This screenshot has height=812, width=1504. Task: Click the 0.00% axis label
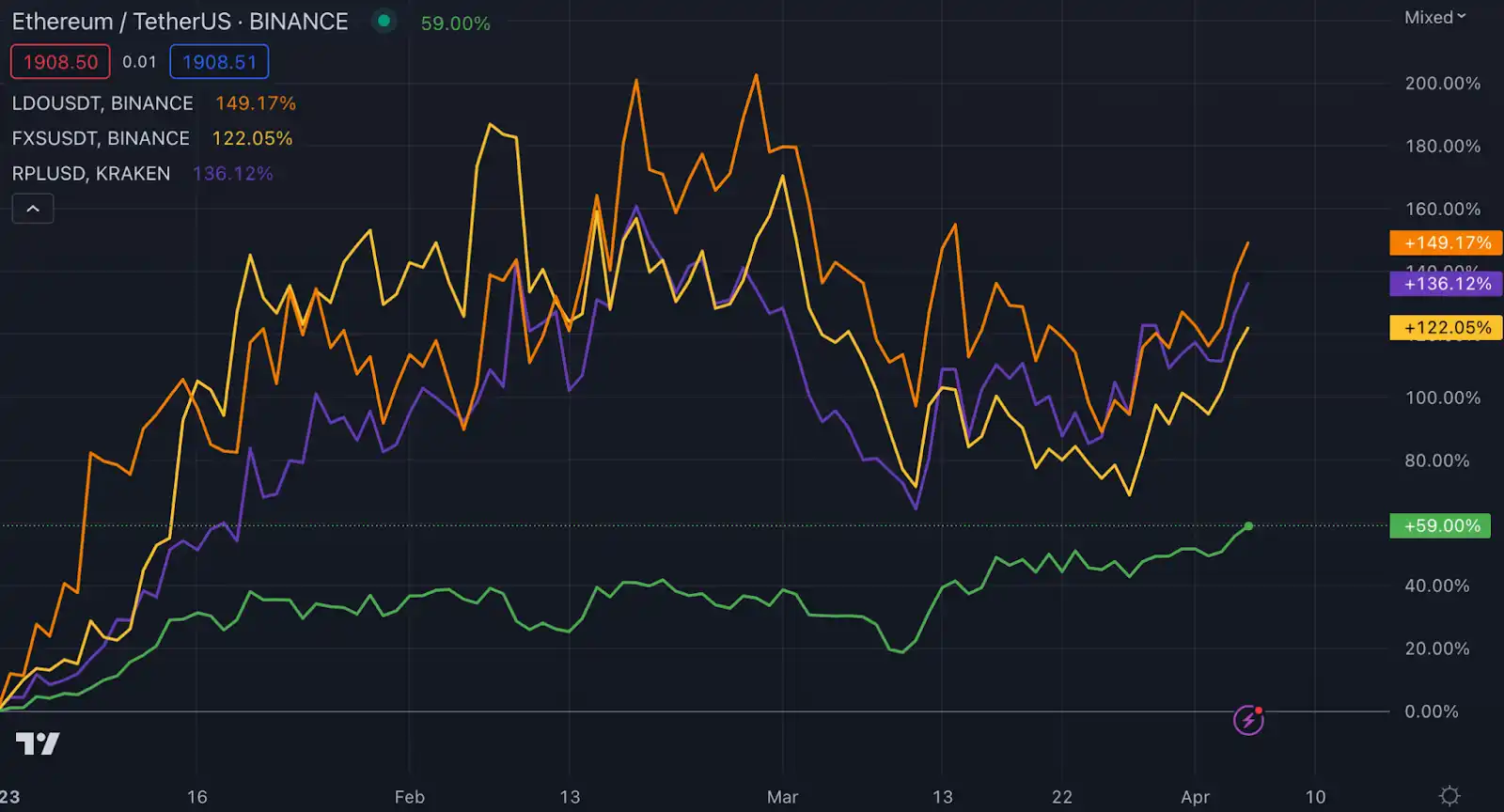pos(1432,711)
